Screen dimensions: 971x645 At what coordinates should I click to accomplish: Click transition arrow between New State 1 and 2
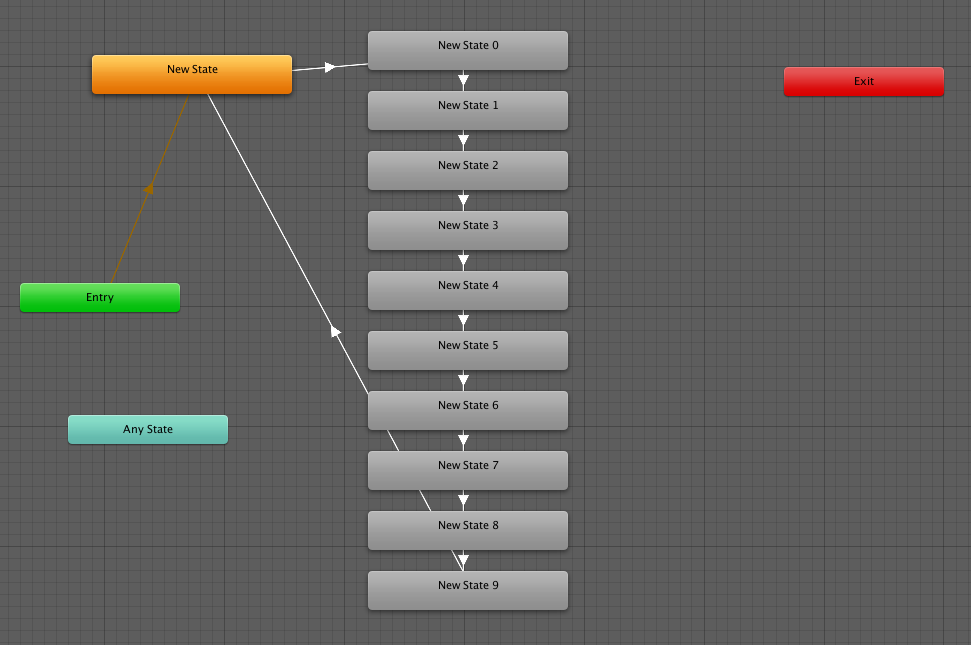[x=463, y=141]
